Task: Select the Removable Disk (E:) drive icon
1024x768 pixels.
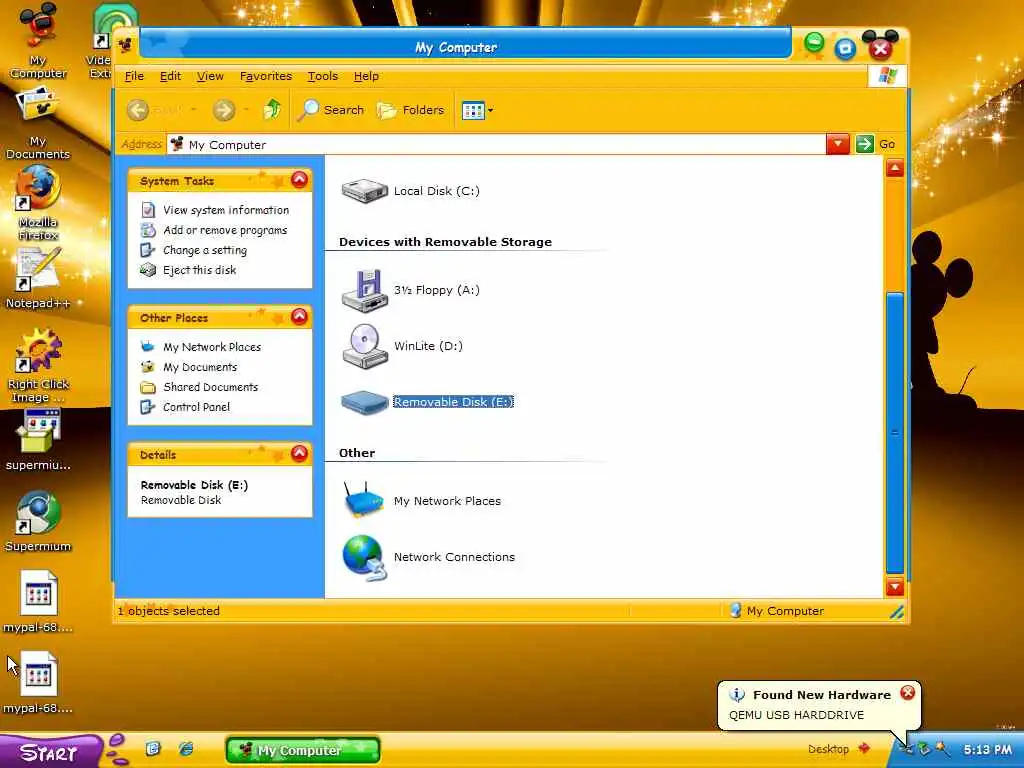Action: (364, 402)
